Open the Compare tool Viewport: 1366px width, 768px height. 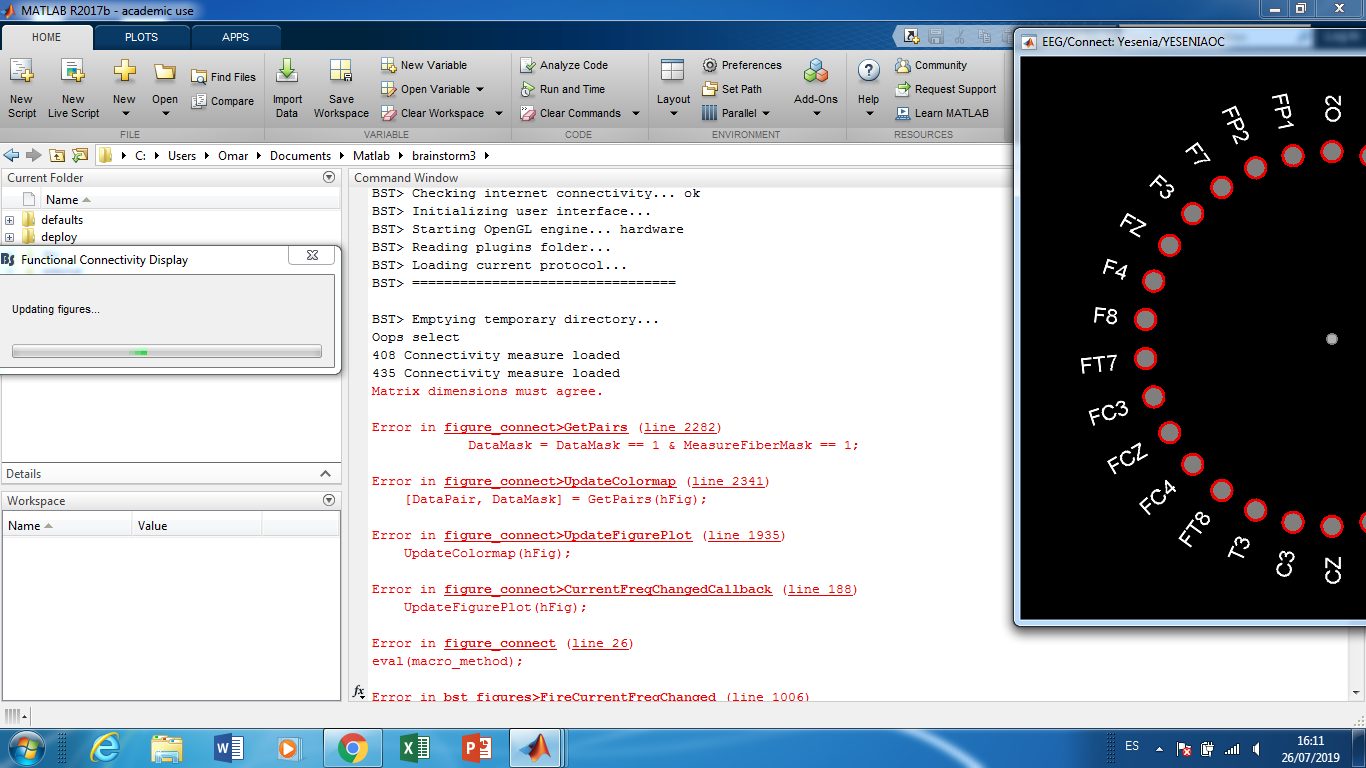click(x=223, y=101)
